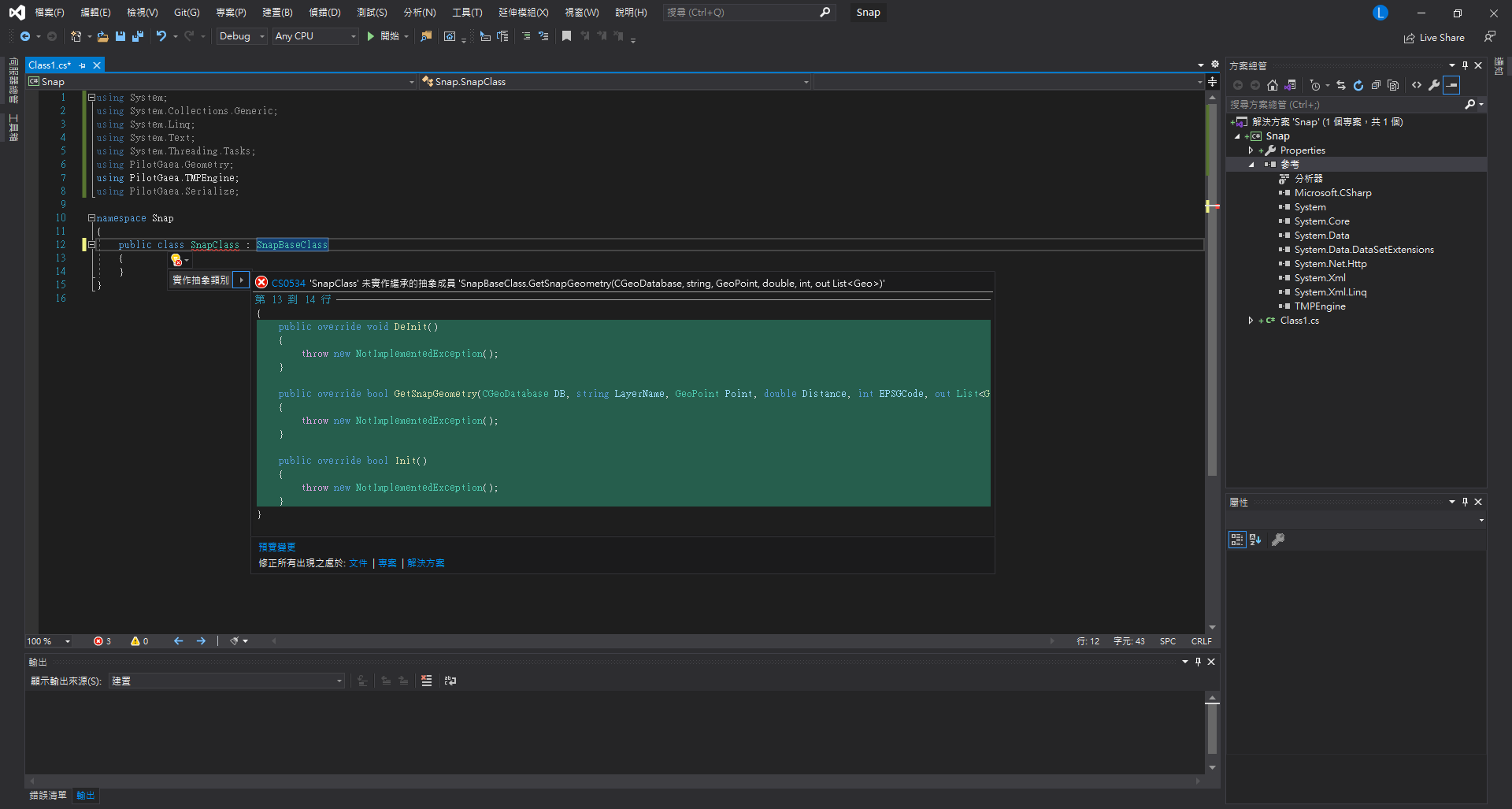1512x809 pixels.
Task: Click the bookmark icon in toolbar
Action: [566, 36]
